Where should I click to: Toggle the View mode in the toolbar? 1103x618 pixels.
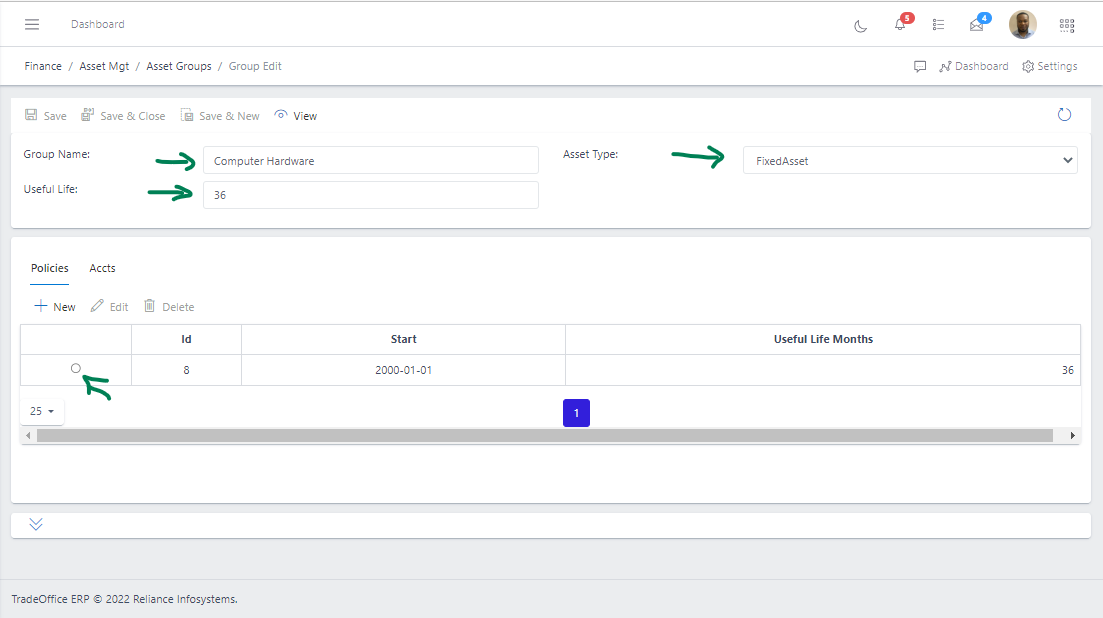(x=295, y=115)
